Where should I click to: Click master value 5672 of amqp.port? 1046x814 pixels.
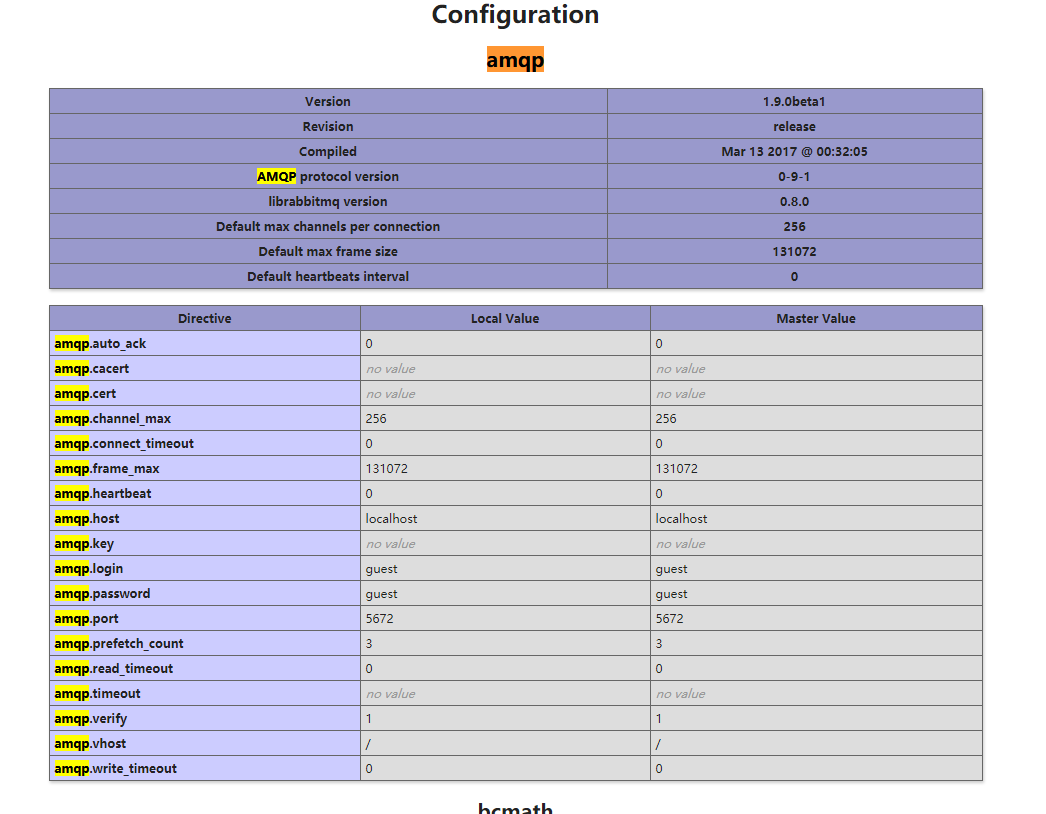pyautogui.click(x=670, y=619)
